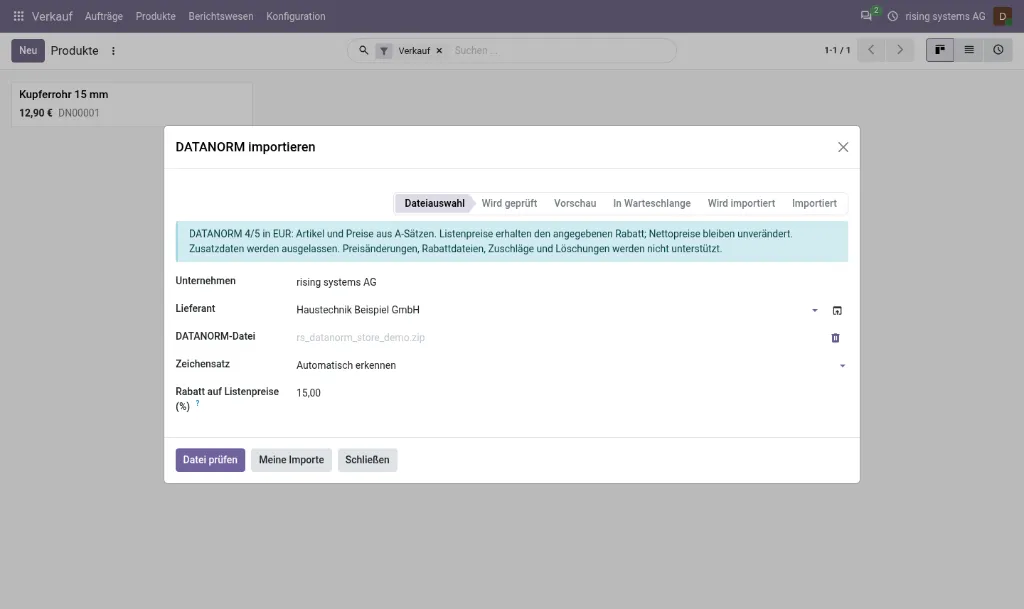The width and height of the screenshot is (1024, 609).
Task: Open the apps grid menu icon
Action: (x=18, y=16)
